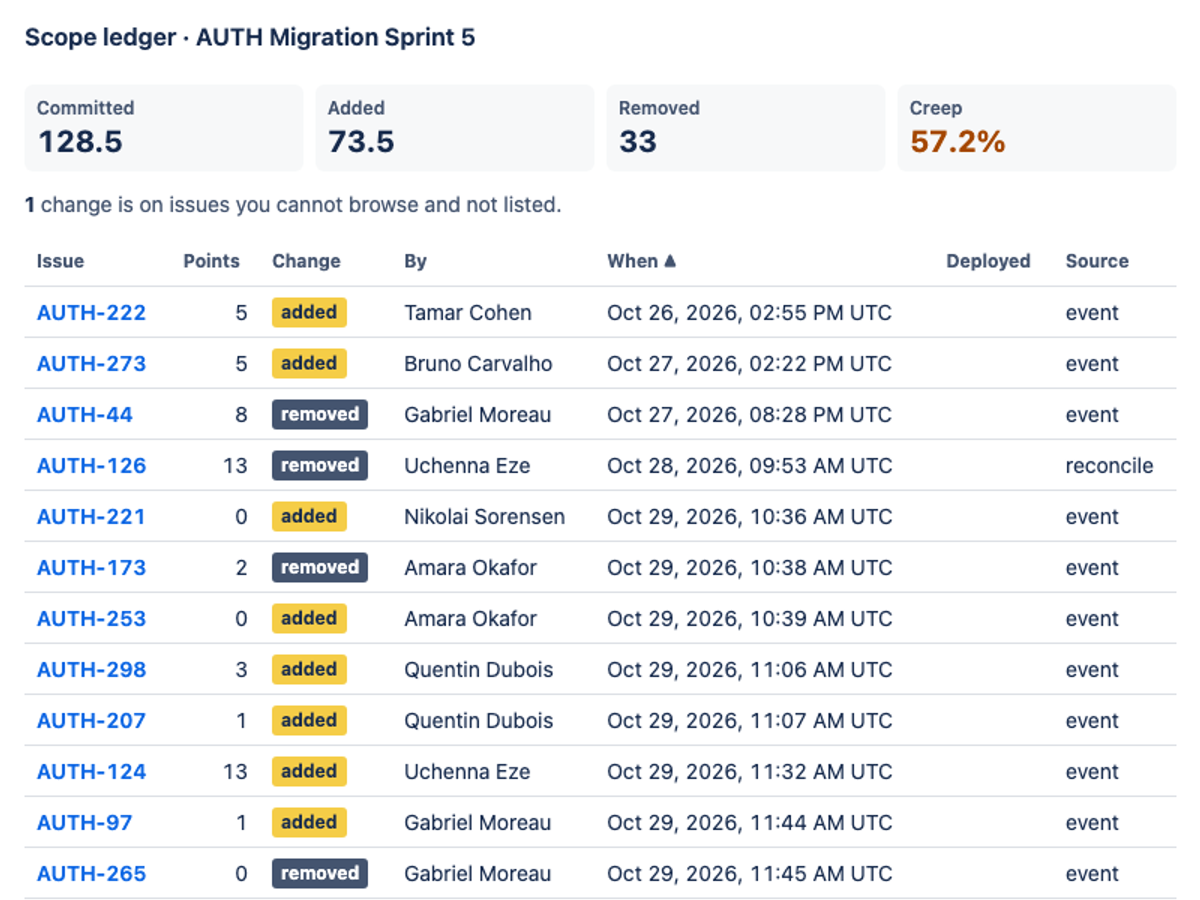Click the name Nikolai Sorensen
This screenshot has height=900, width=1200.
tap(485, 517)
